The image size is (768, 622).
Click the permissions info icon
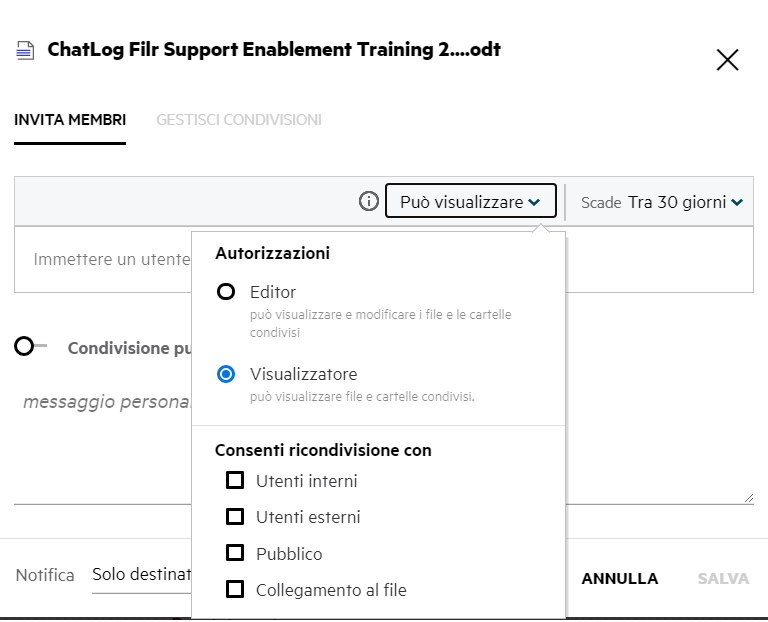[368, 202]
